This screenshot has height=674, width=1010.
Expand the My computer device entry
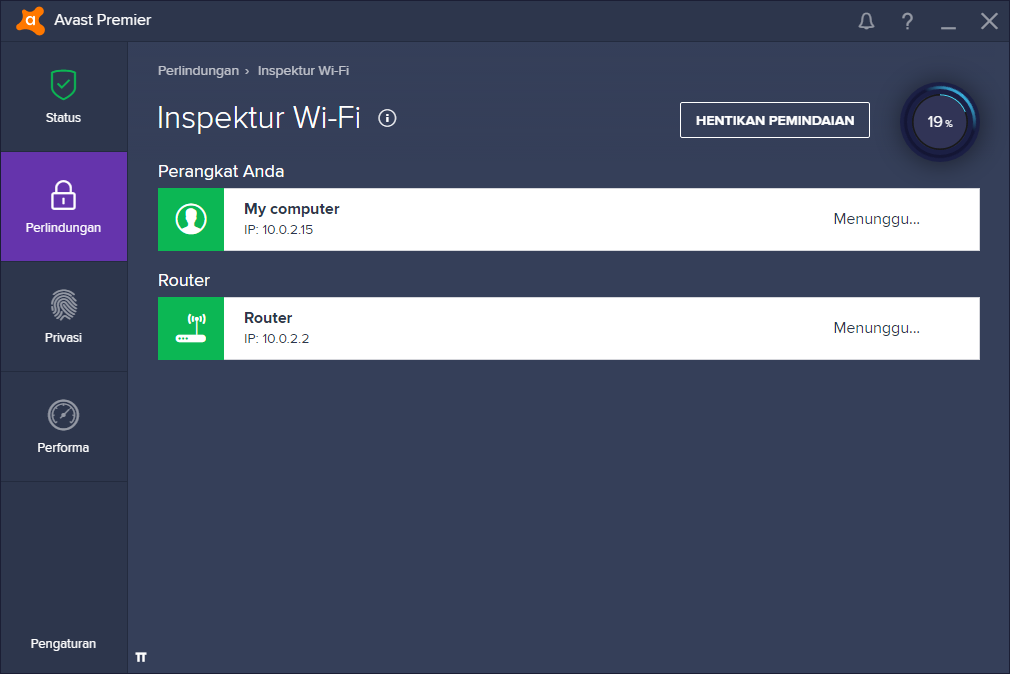(x=570, y=219)
